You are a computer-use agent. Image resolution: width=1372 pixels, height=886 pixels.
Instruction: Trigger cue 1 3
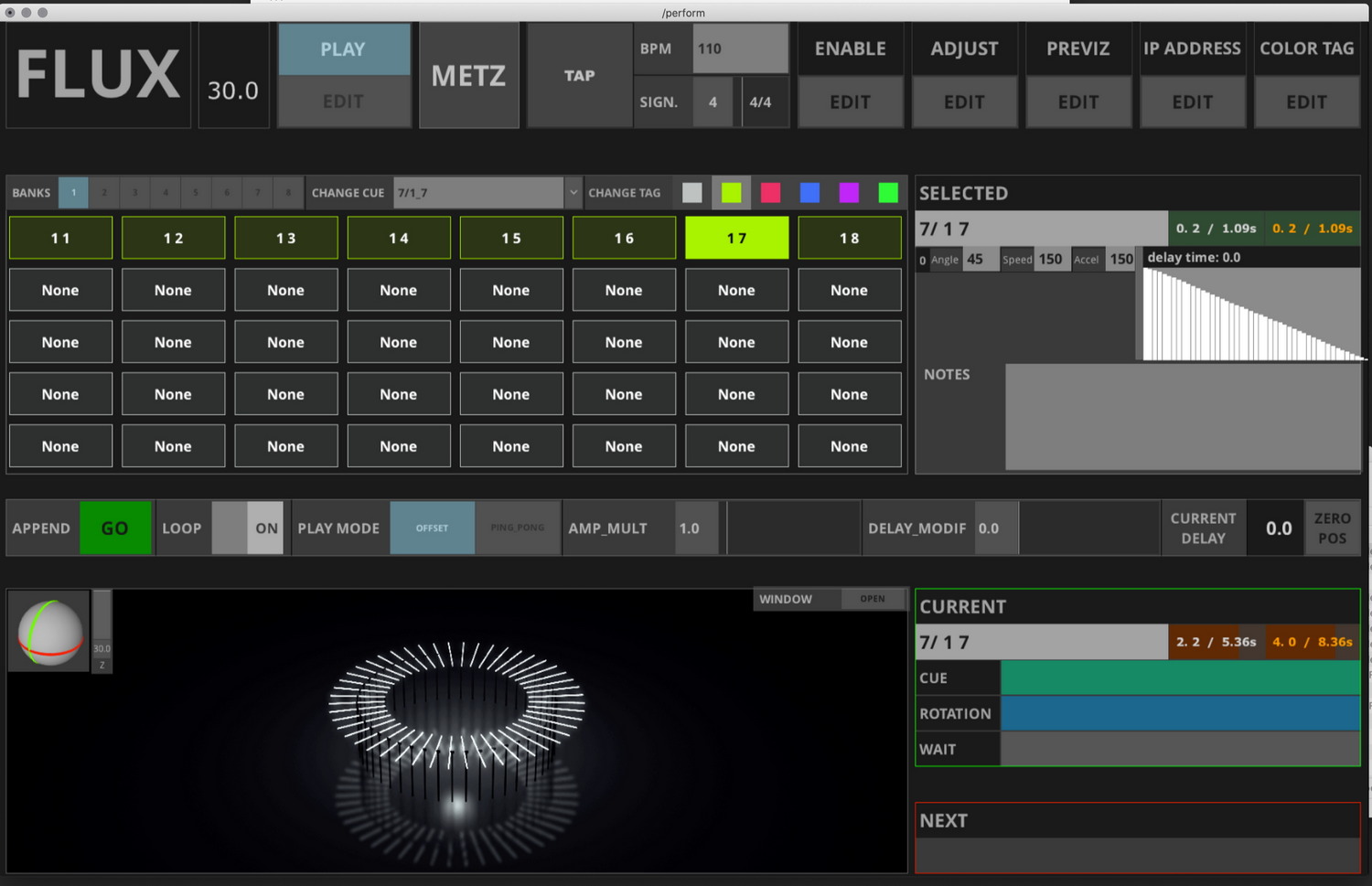(286, 238)
